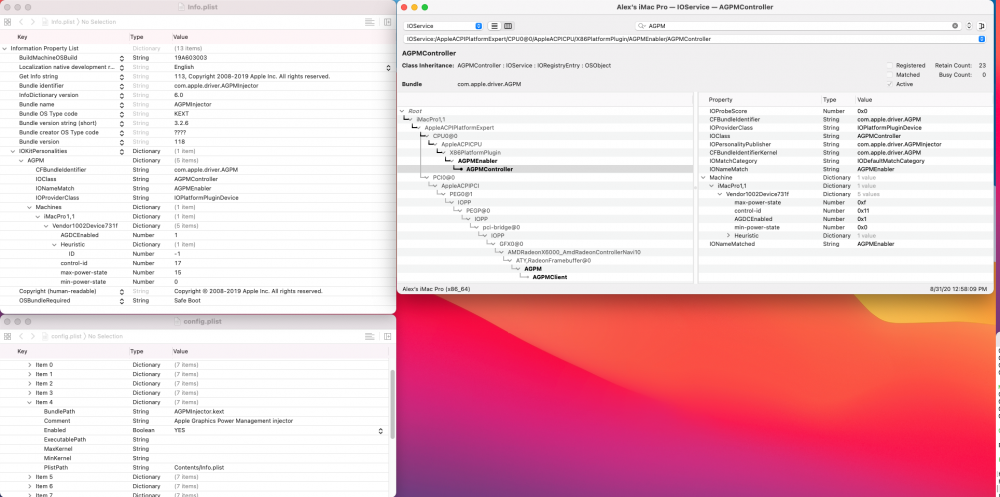This screenshot has height=497, width=1000.
Task: Toggle the Registered checkbox
Action: click(x=890, y=65)
